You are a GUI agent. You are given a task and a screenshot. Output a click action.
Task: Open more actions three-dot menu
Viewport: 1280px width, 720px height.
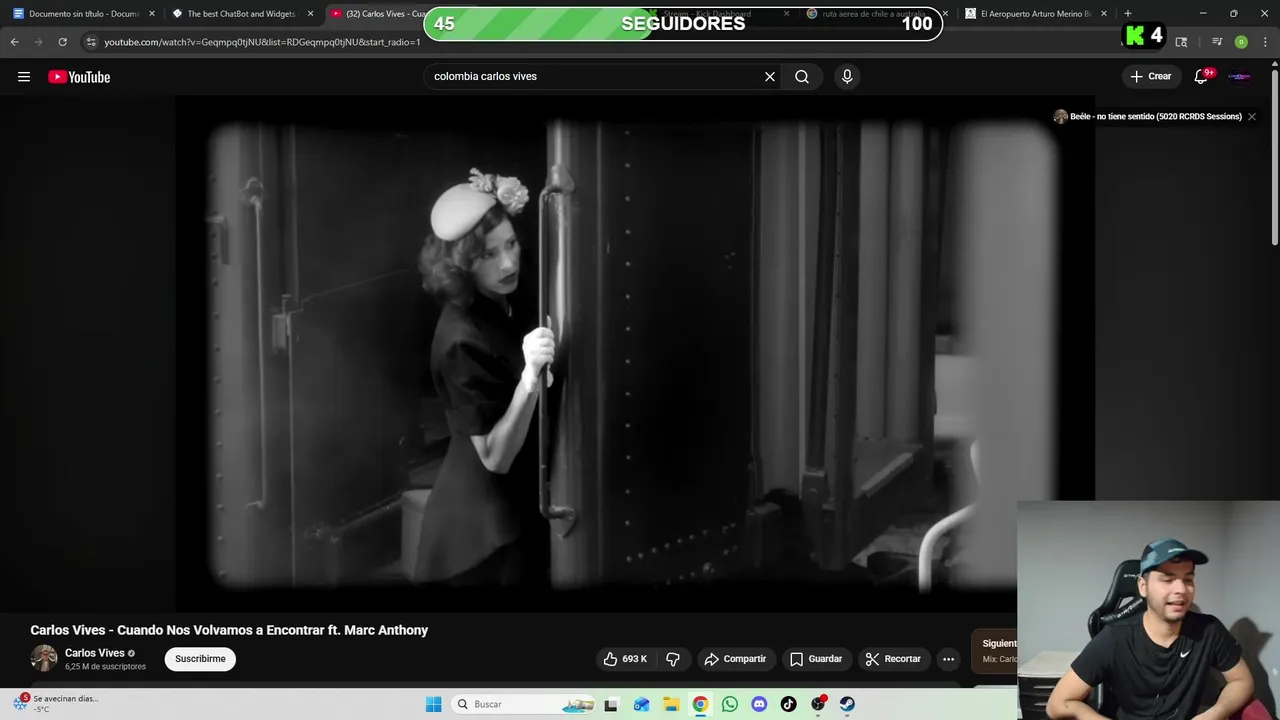[x=948, y=659]
